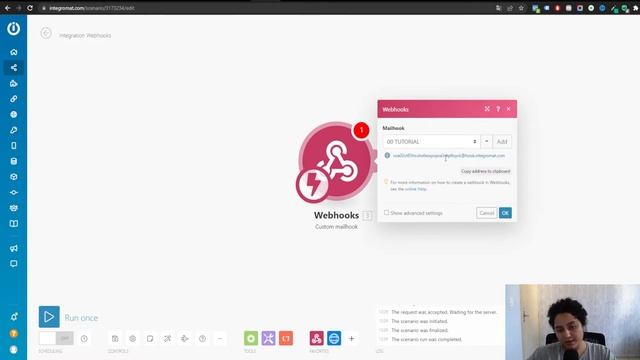
Task: Toggle the scheduling ON/OFF switch
Action: [x=56, y=338]
